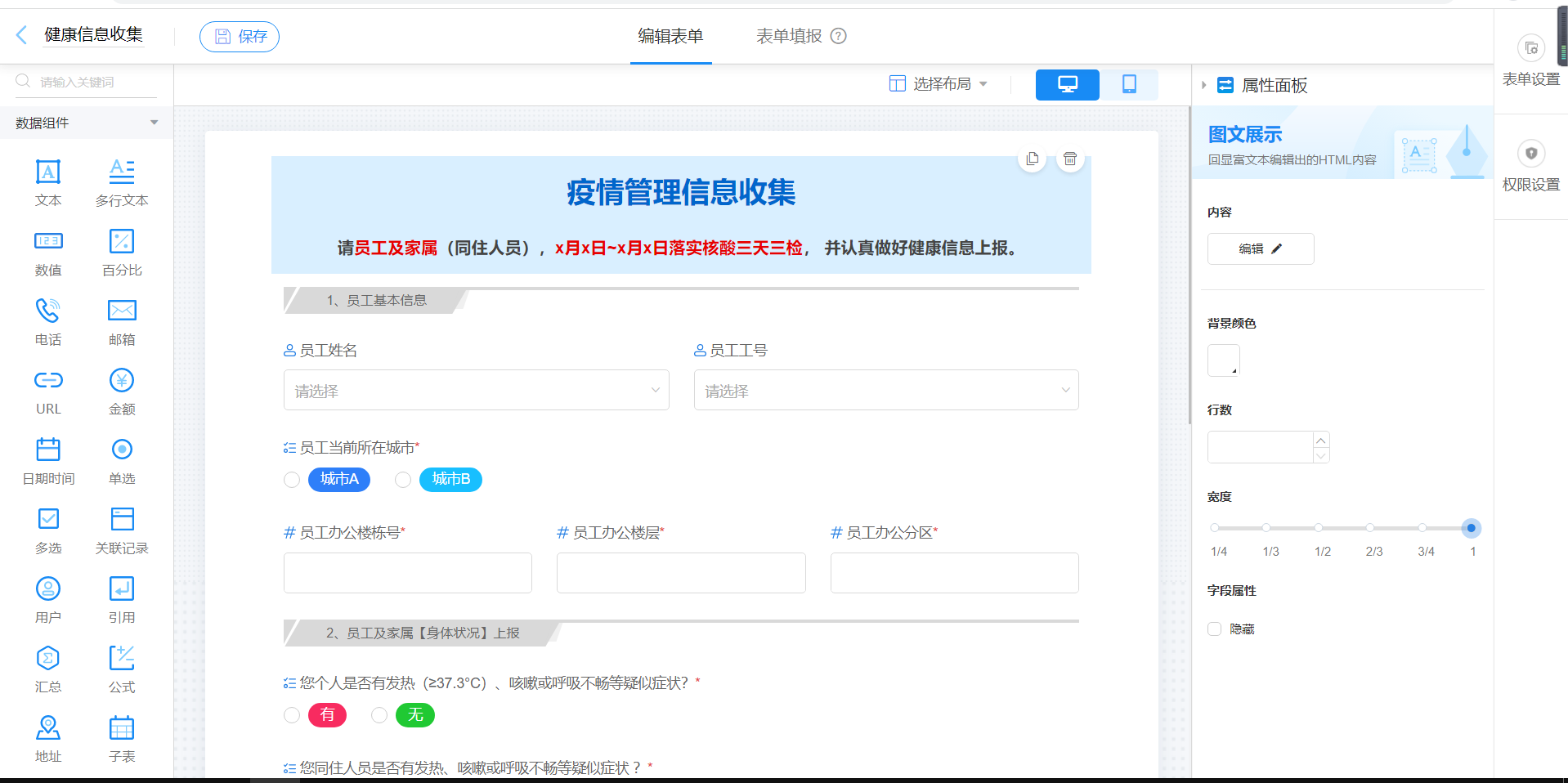Image resolution: width=1568 pixels, height=783 pixels.
Task: Click the 员工当前所在城市 field label
Action: pos(357,448)
